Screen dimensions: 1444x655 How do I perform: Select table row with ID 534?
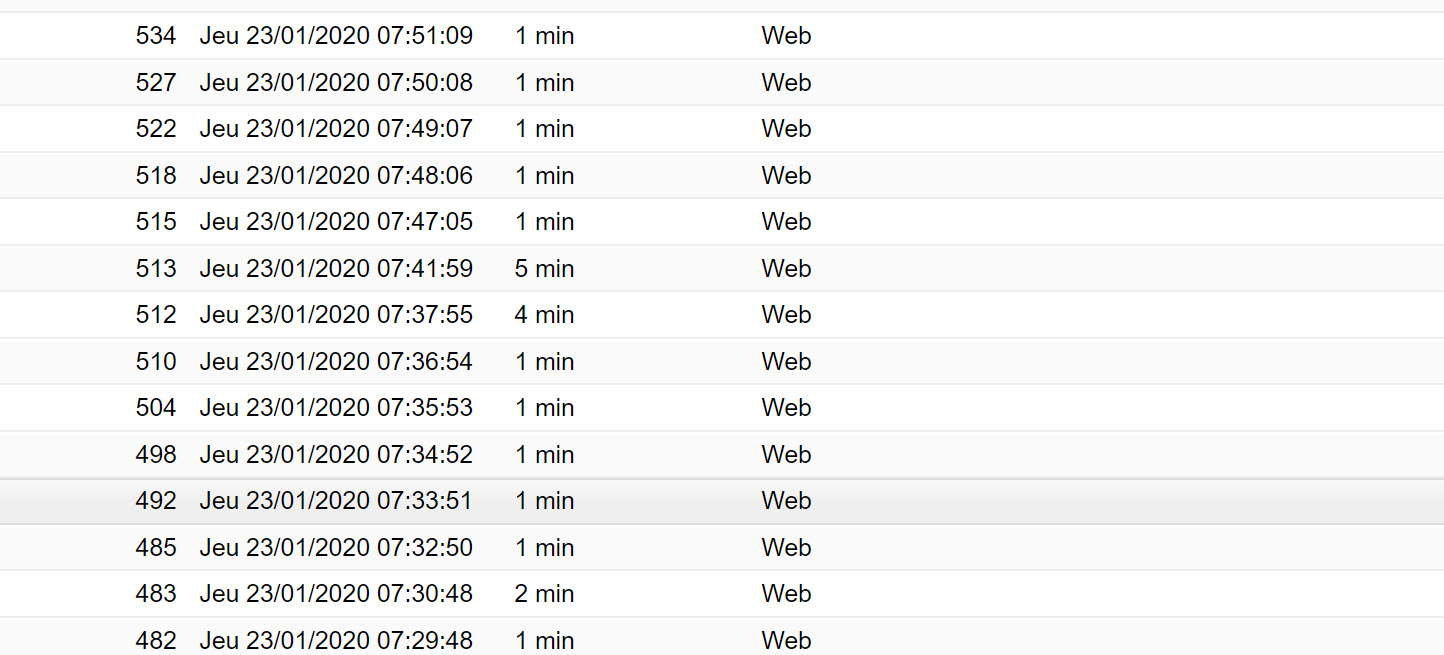coord(722,36)
